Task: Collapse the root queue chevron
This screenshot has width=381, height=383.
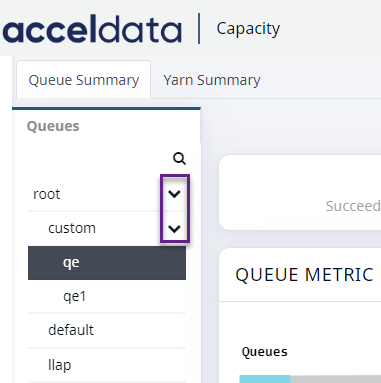Action: coord(174,194)
